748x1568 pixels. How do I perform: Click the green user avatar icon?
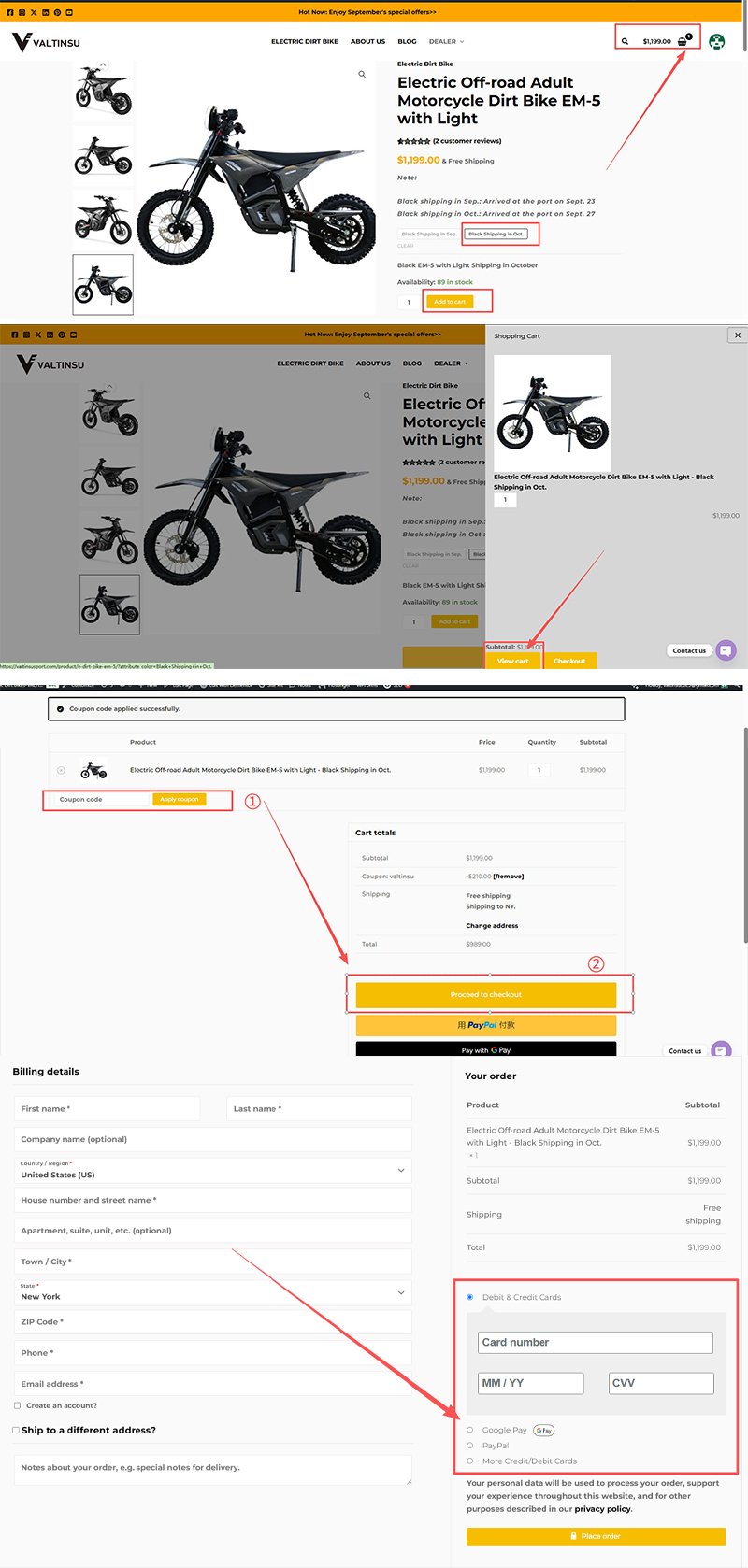pyautogui.click(x=716, y=41)
